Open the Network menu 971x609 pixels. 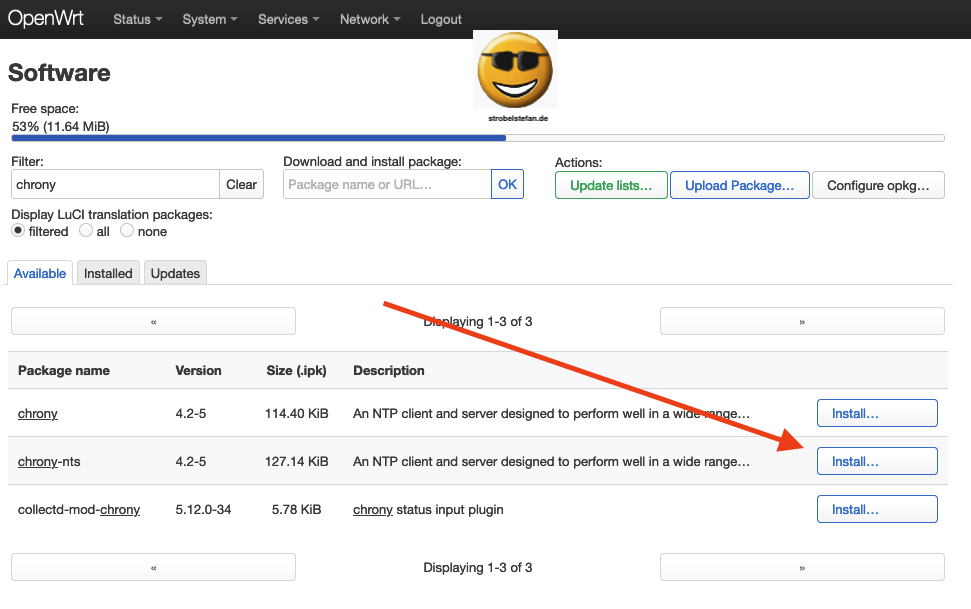pos(369,19)
